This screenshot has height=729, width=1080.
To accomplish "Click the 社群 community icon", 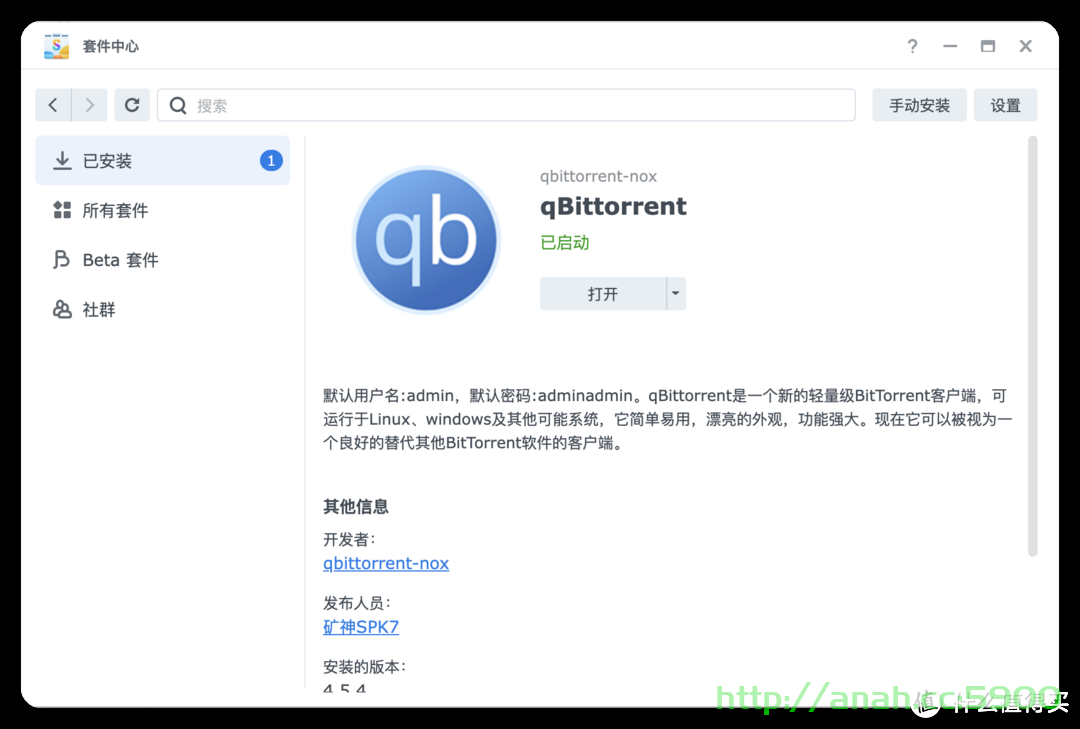I will click(62, 309).
